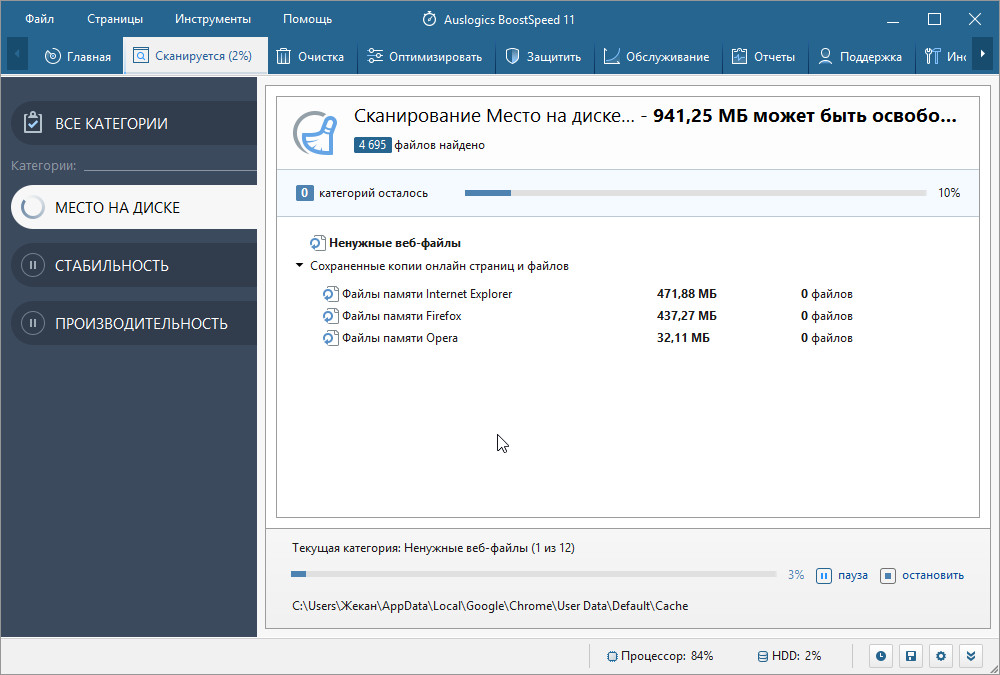Select Файлы памяти Firefox row
The width and height of the screenshot is (1000, 675).
click(587, 316)
